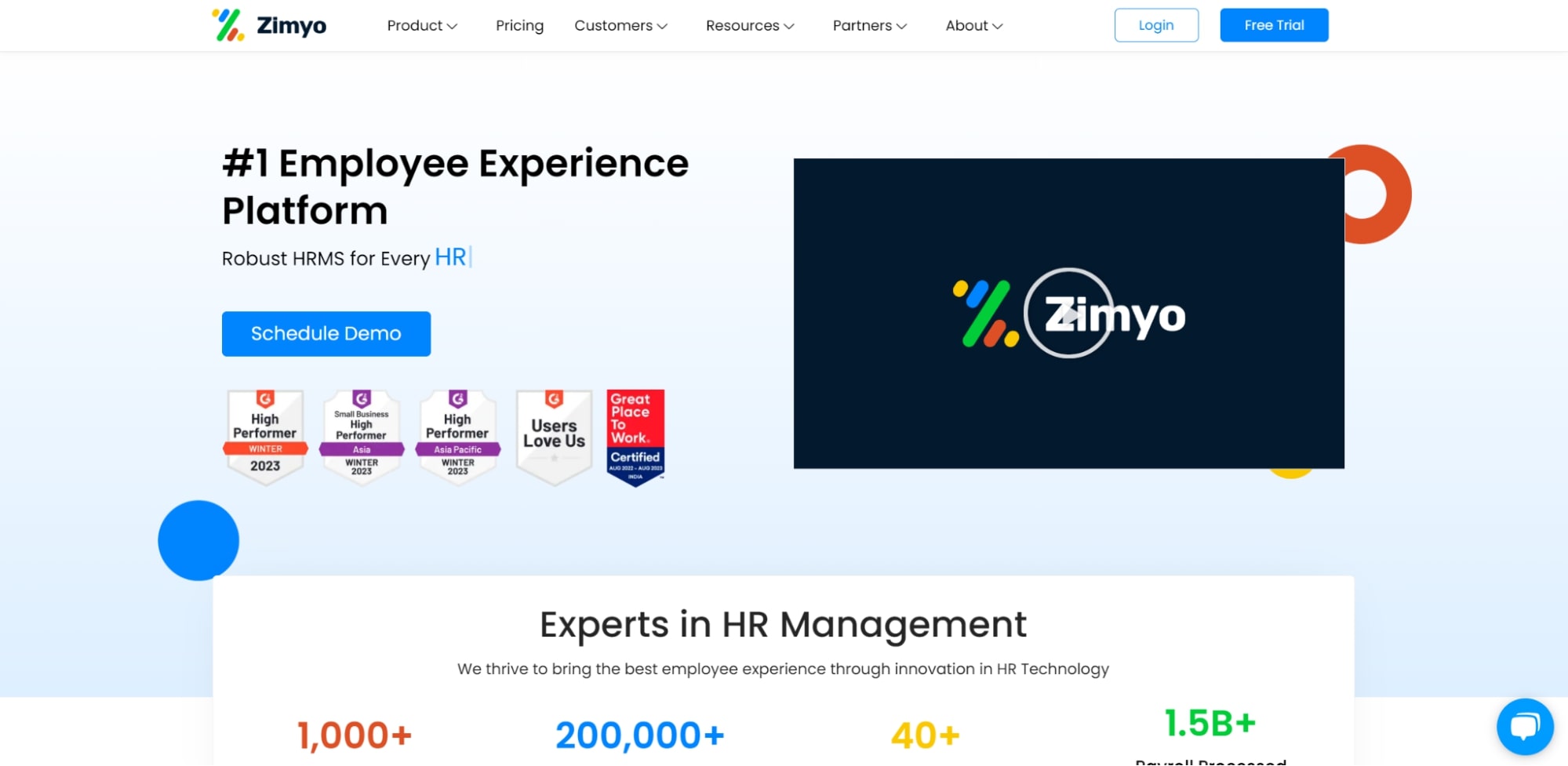Click the High Performer Asia Pacific badge

(458, 437)
